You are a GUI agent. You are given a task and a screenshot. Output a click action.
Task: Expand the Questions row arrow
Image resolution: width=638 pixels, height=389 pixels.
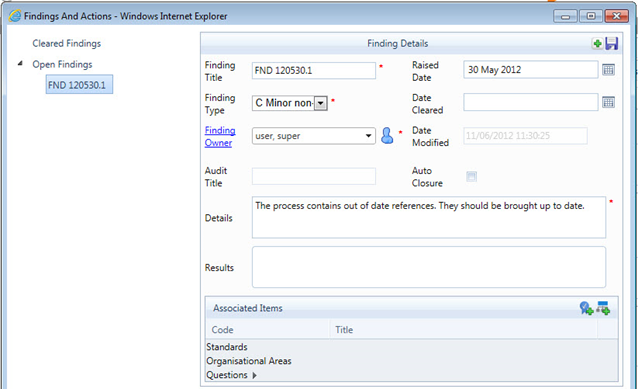coord(254,375)
